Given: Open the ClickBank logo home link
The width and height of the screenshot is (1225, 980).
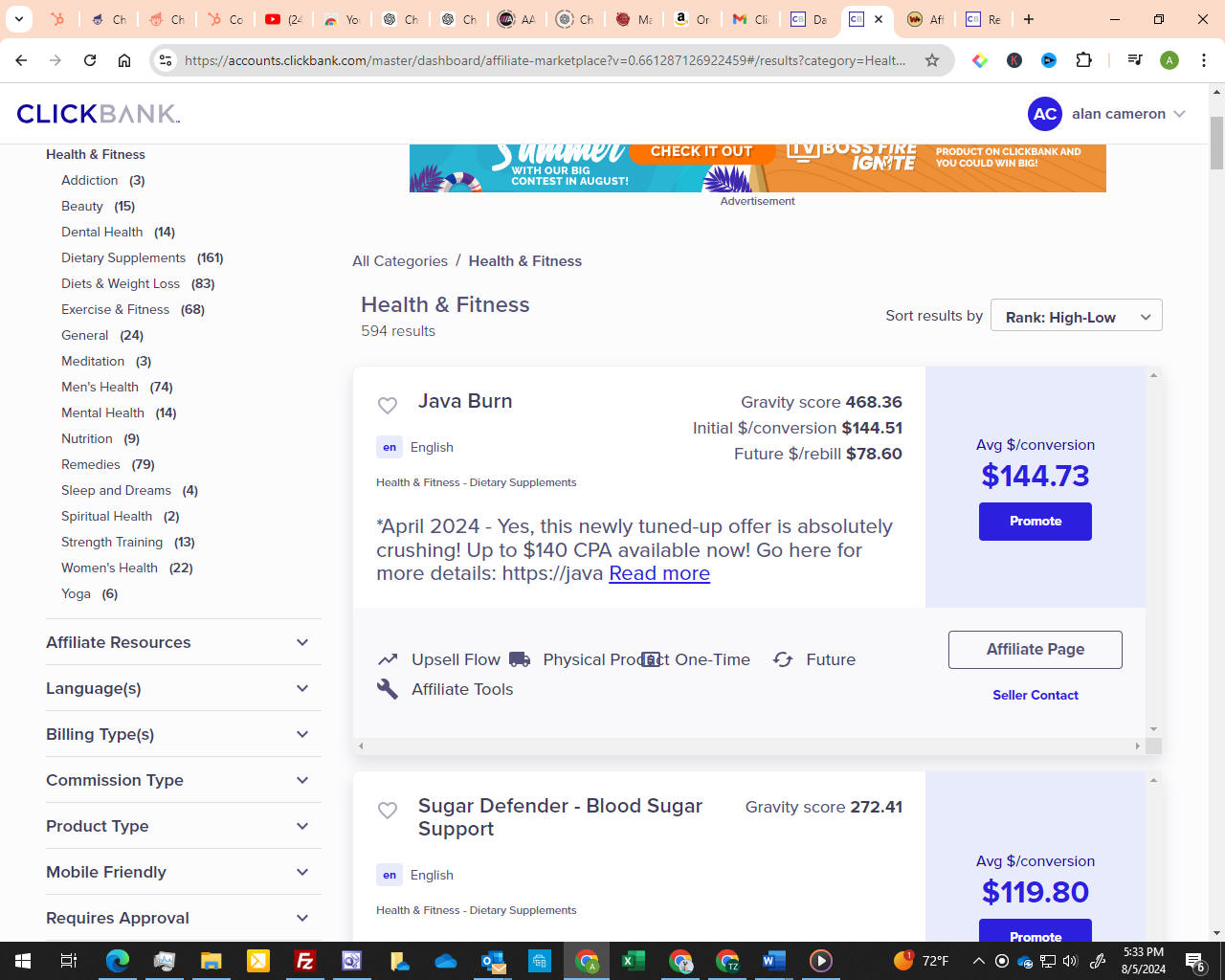Looking at the screenshot, I should point(99,114).
